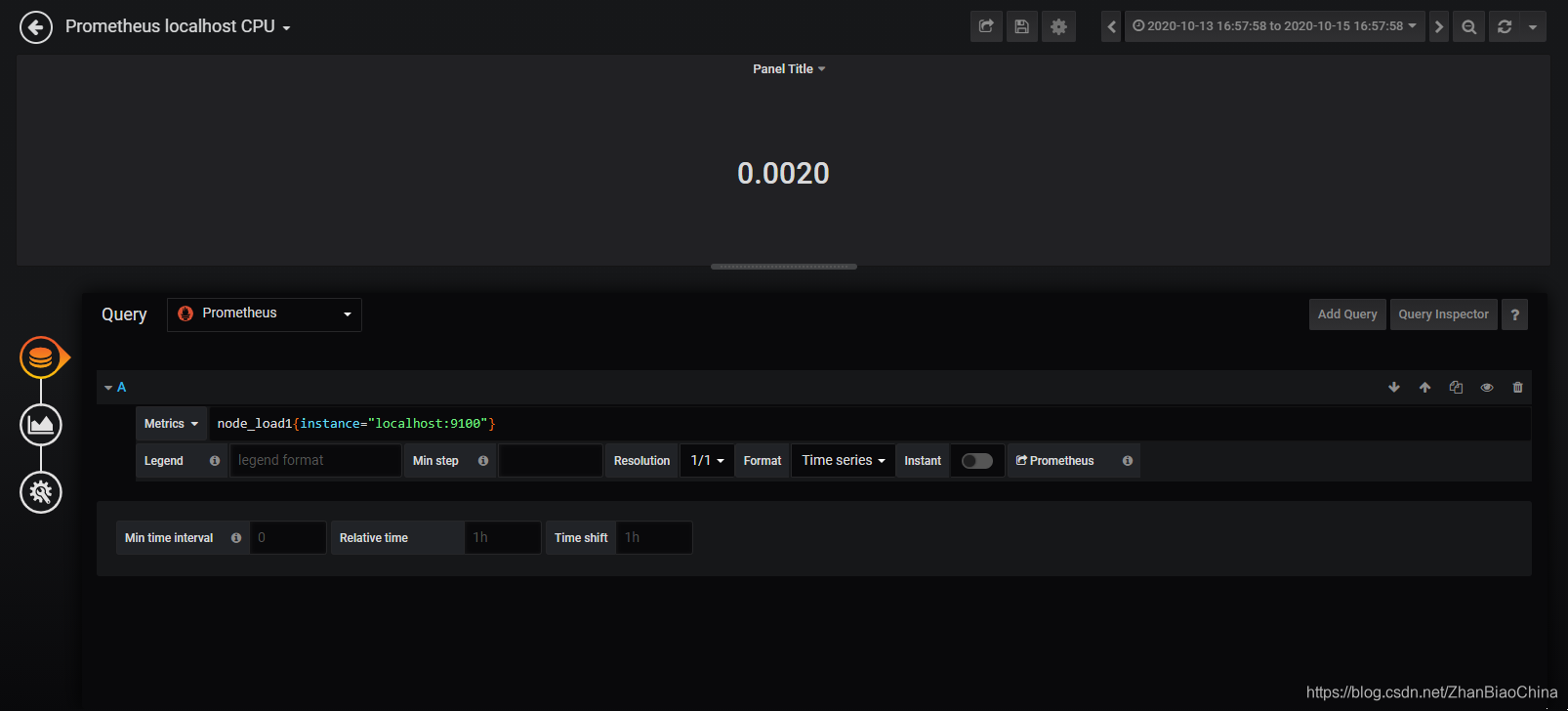The width and height of the screenshot is (1568, 711).
Task: Toggle the Instant switch
Action: [977, 461]
